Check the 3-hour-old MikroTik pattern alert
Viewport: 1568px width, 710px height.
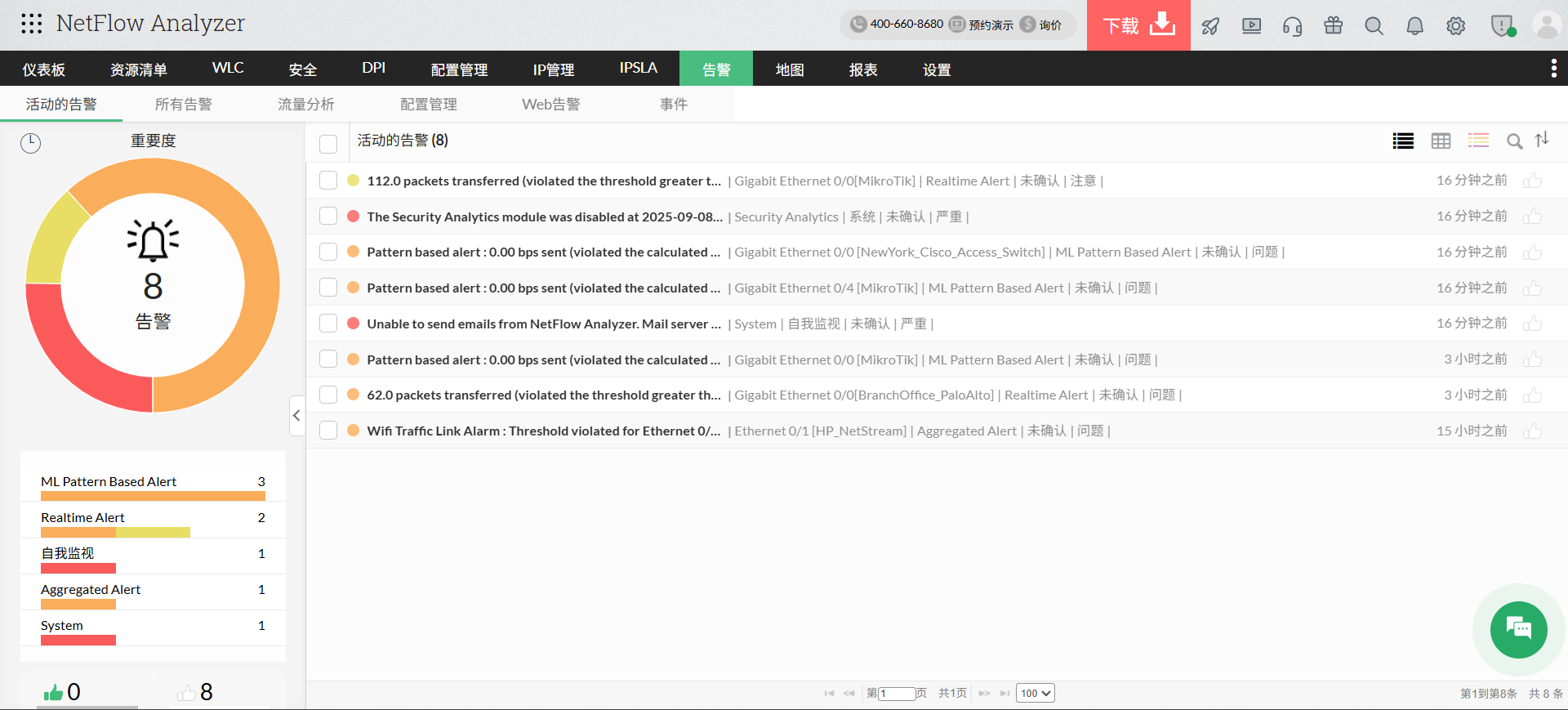coord(328,359)
